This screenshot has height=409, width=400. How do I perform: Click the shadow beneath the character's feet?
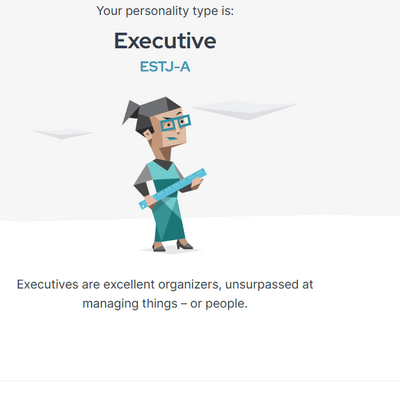171,250
